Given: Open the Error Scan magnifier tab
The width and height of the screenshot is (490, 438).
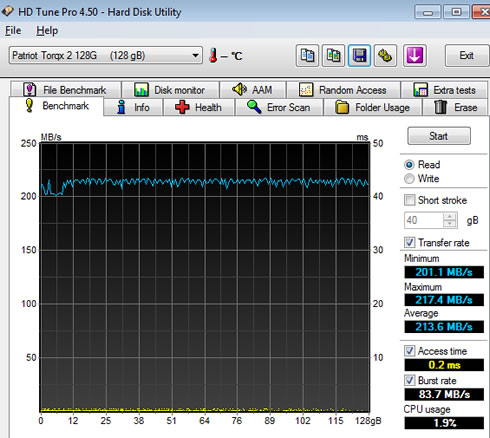Looking at the screenshot, I should tap(279, 107).
